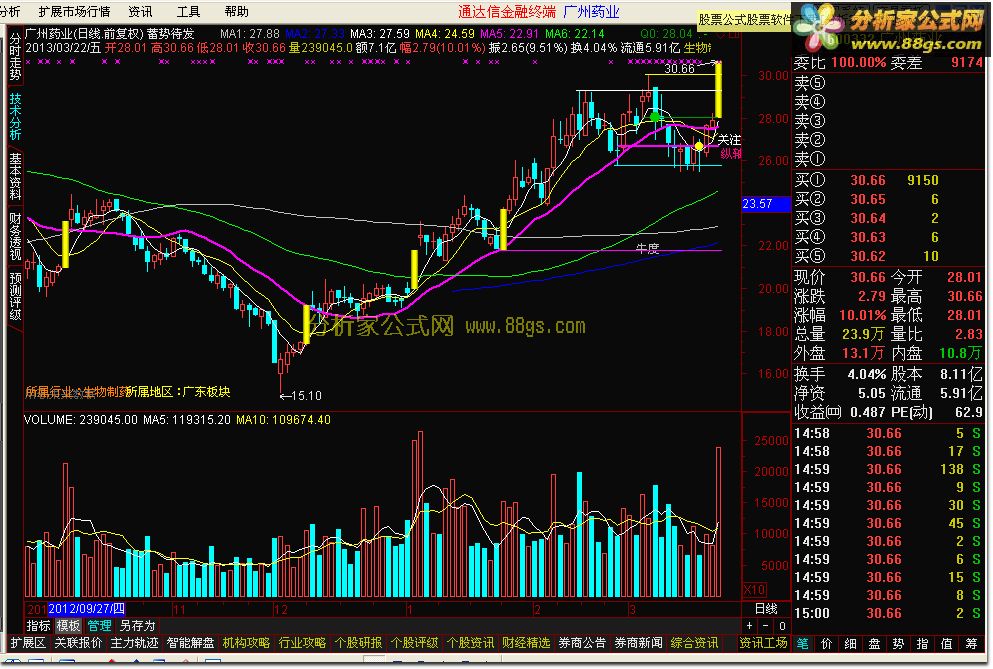
Task: Open the 帮助 menu
Action: (x=236, y=11)
